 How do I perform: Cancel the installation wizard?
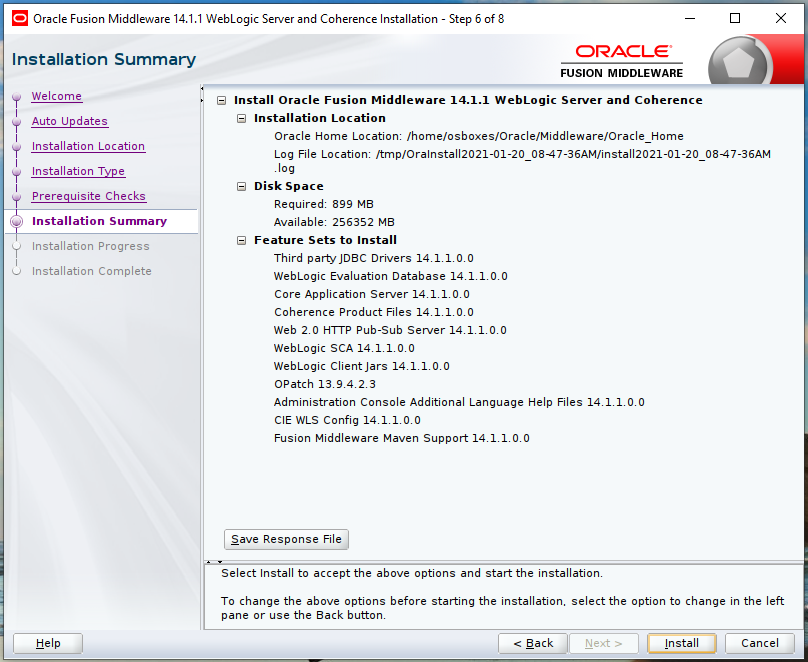coord(760,643)
